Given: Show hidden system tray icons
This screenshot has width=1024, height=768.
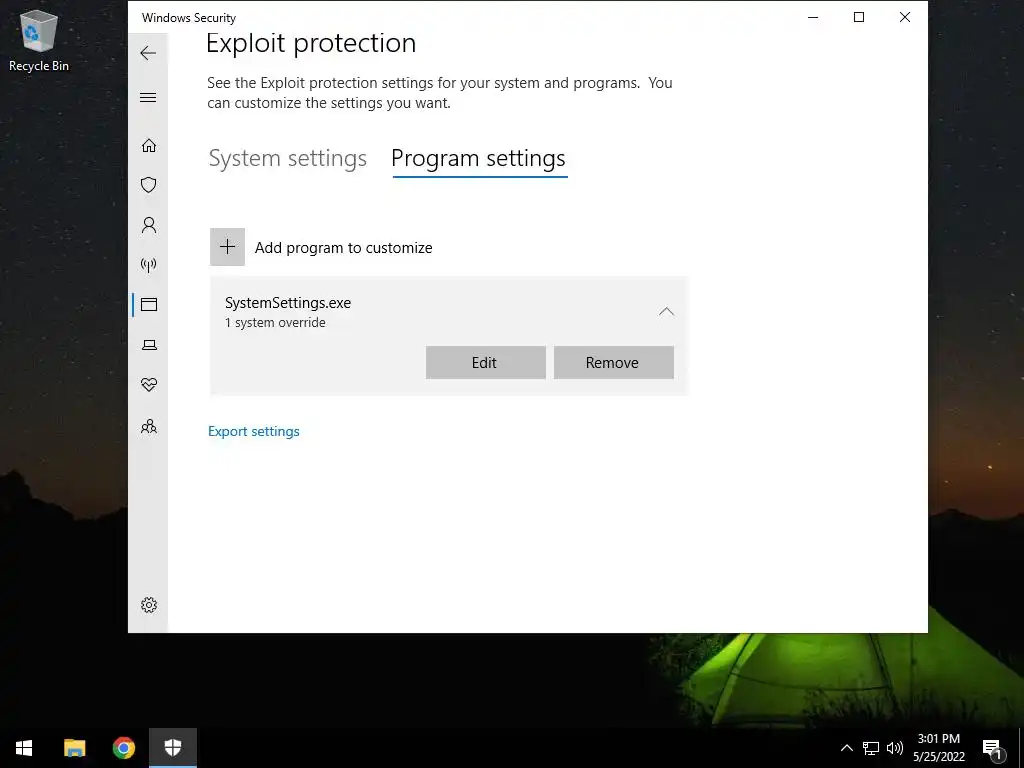Looking at the screenshot, I should (846, 748).
